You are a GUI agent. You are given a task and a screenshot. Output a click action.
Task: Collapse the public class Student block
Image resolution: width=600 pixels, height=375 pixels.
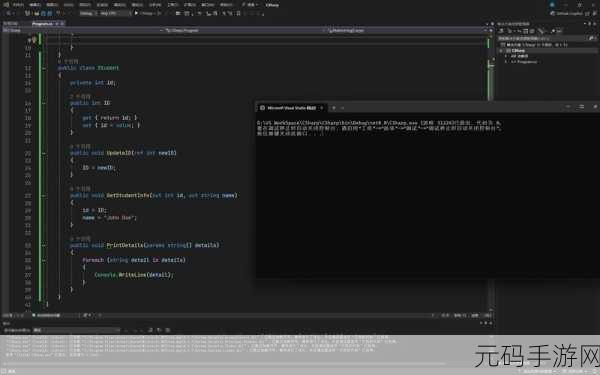(44, 68)
